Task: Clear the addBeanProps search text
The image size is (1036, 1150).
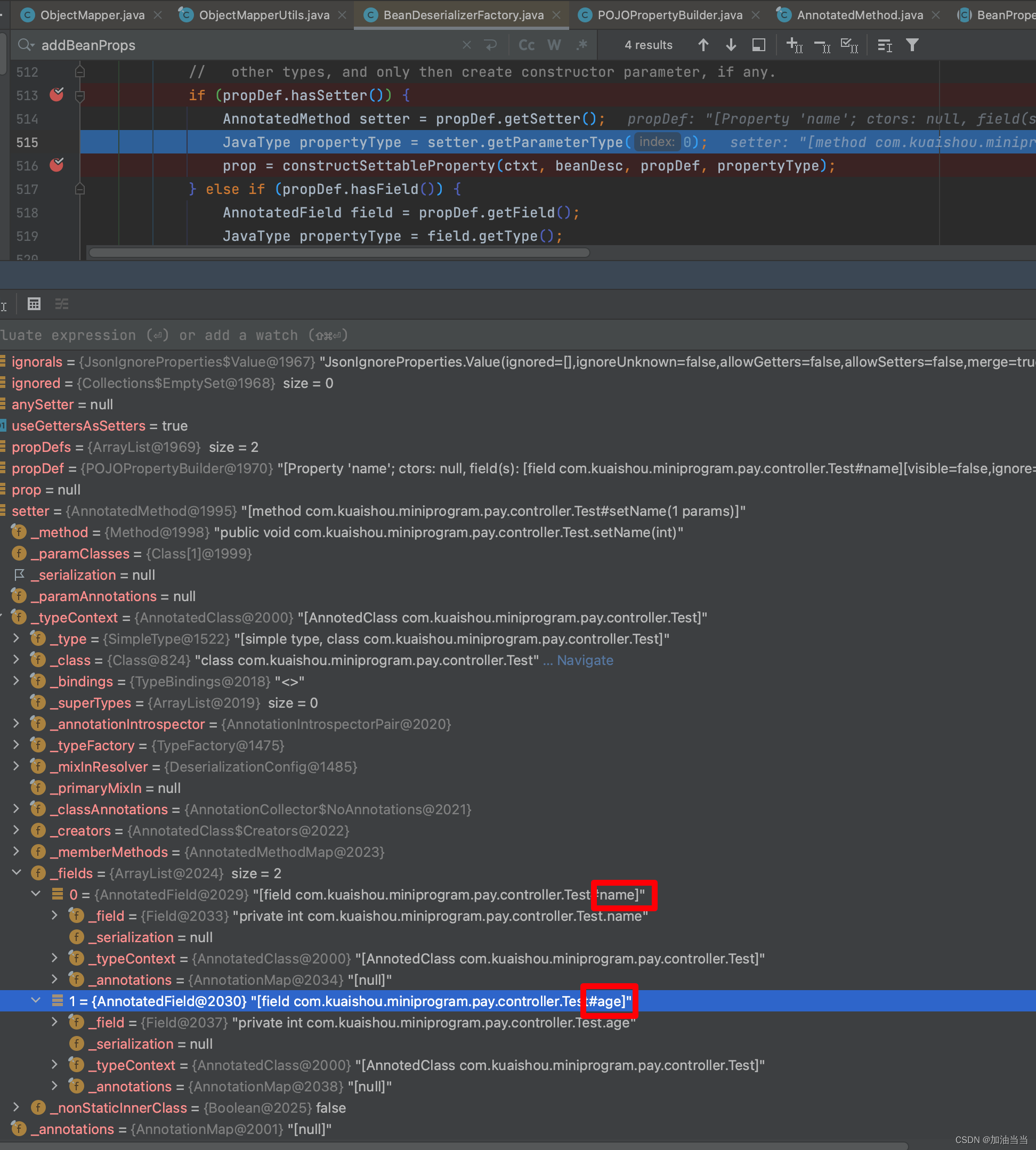Action: (x=466, y=45)
